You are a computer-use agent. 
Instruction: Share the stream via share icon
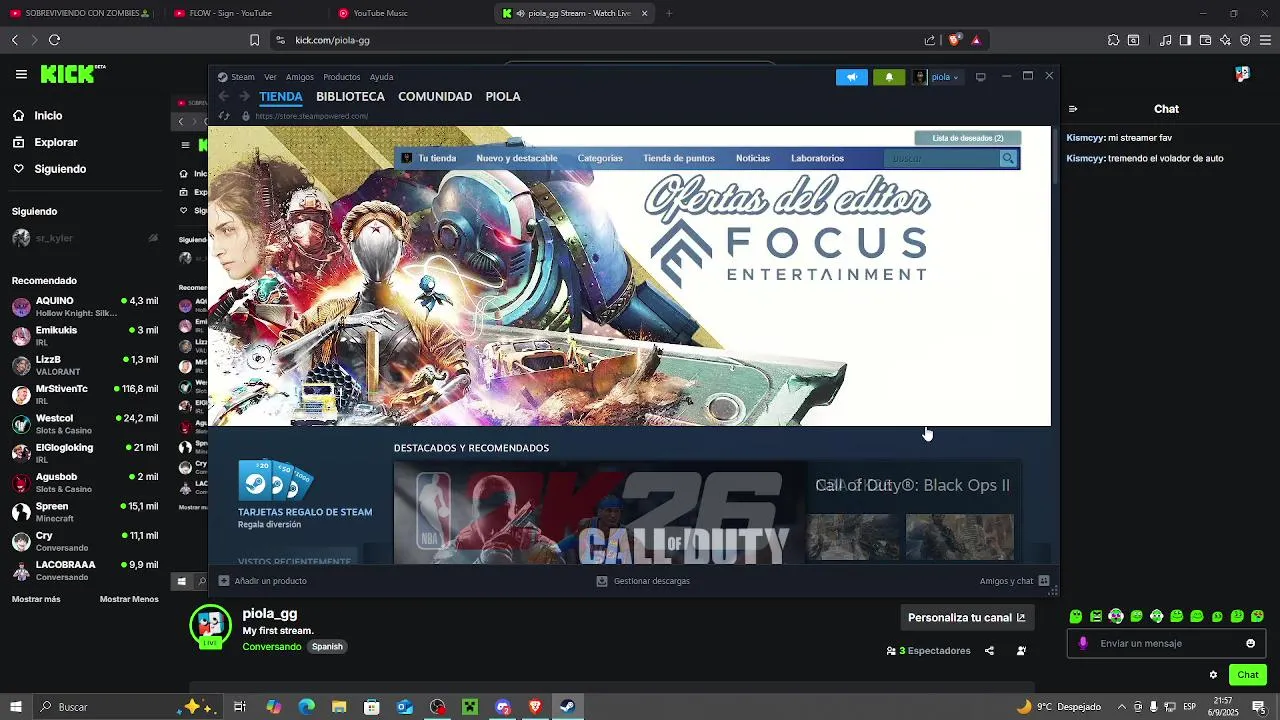point(989,651)
